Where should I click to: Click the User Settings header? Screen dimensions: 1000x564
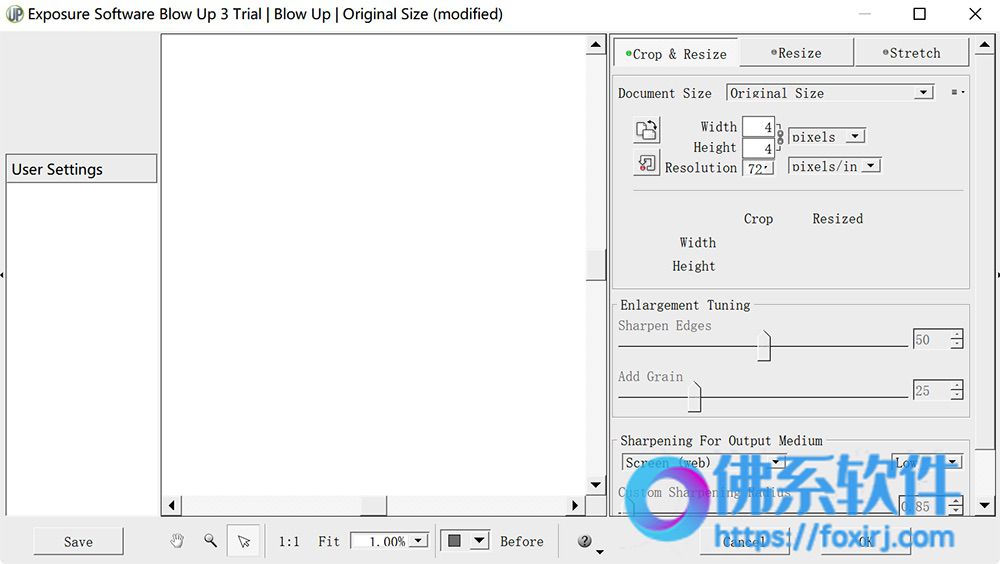point(81,169)
